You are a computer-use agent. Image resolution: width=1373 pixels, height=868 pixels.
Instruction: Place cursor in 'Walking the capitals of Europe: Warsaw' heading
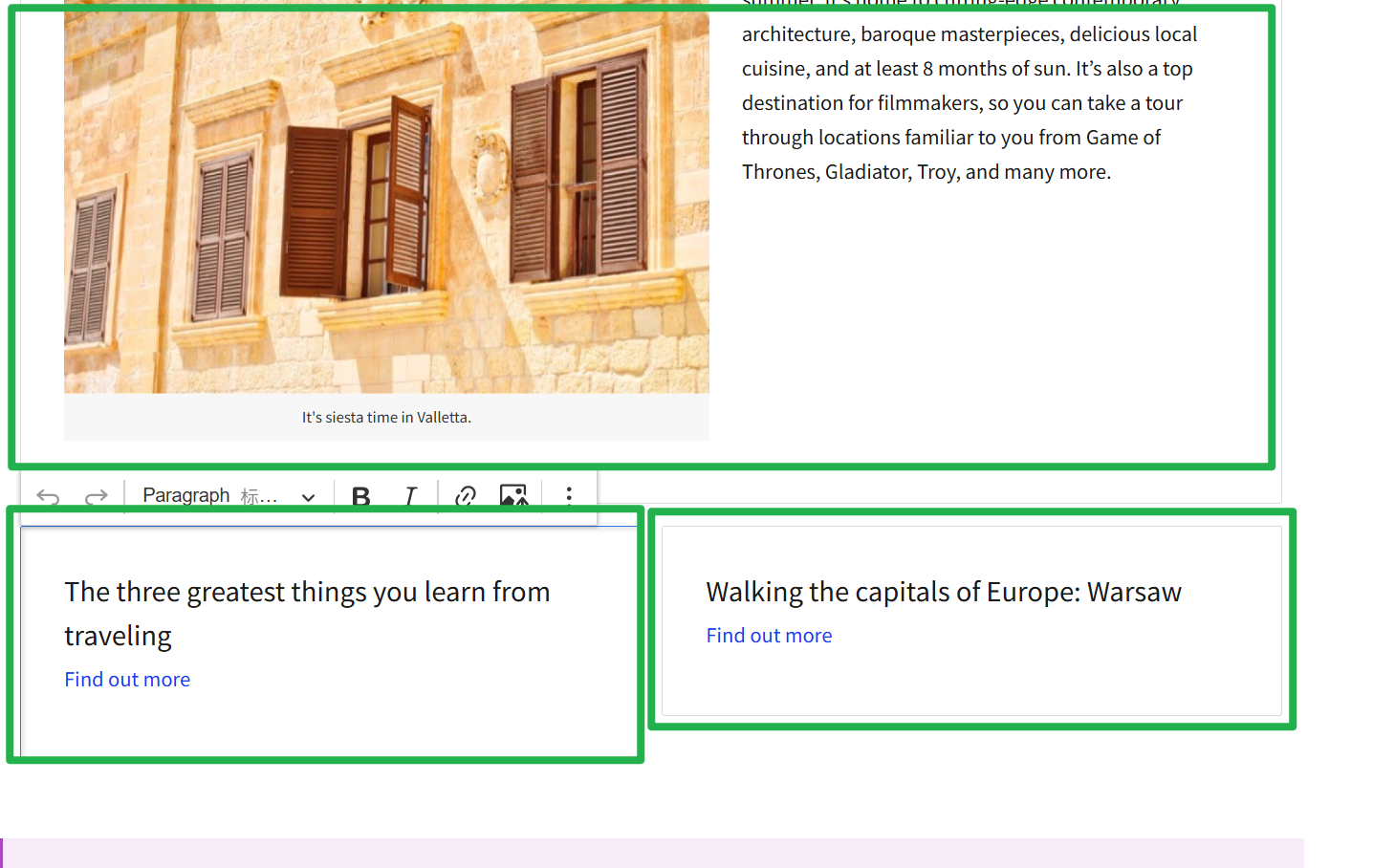coord(944,592)
